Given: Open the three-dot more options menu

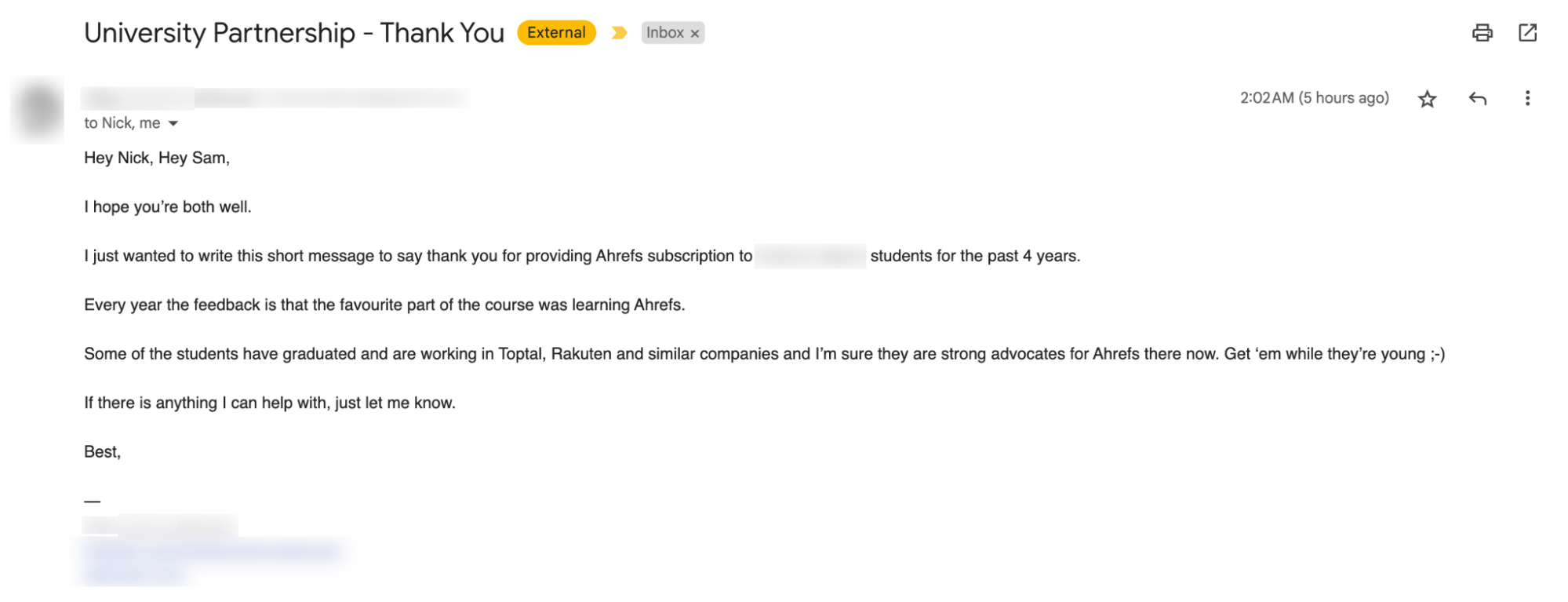Looking at the screenshot, I should [x=1528, y=97].
